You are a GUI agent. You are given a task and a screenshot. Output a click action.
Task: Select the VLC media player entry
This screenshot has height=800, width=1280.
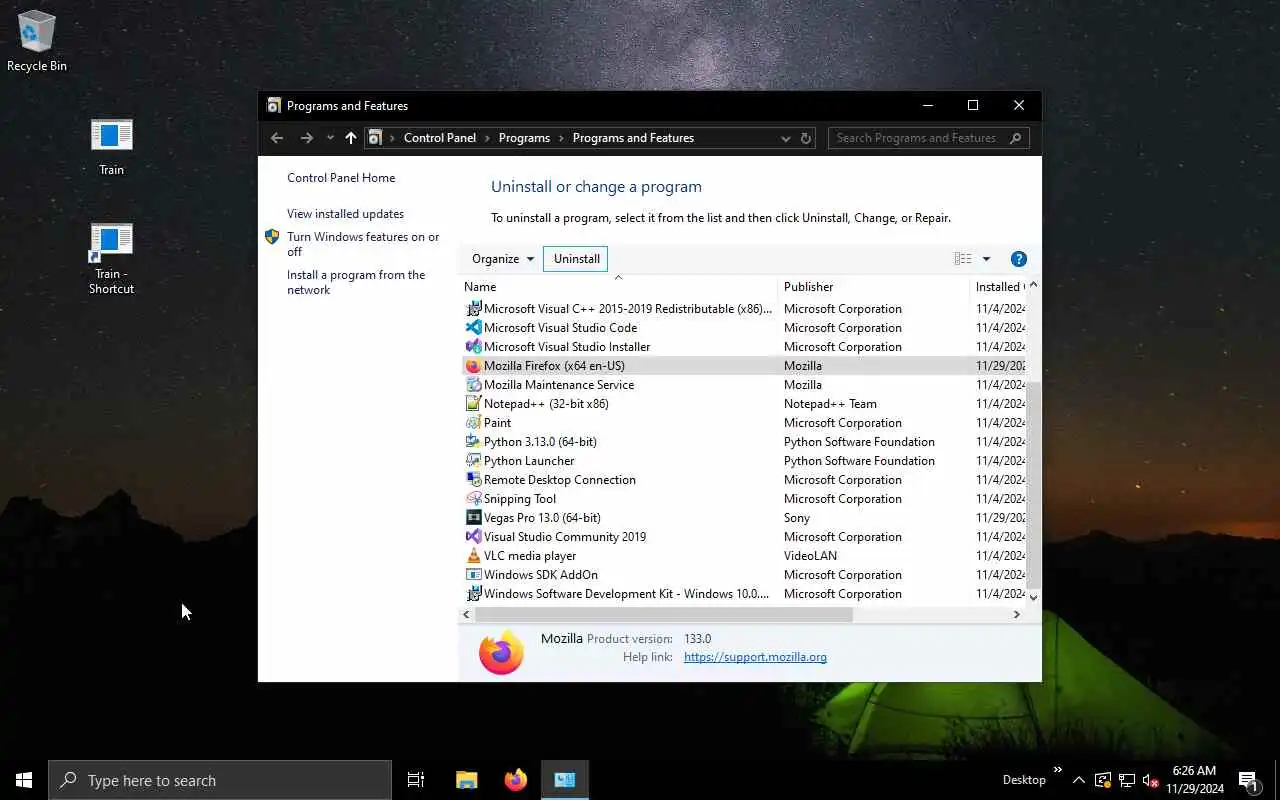744,556
